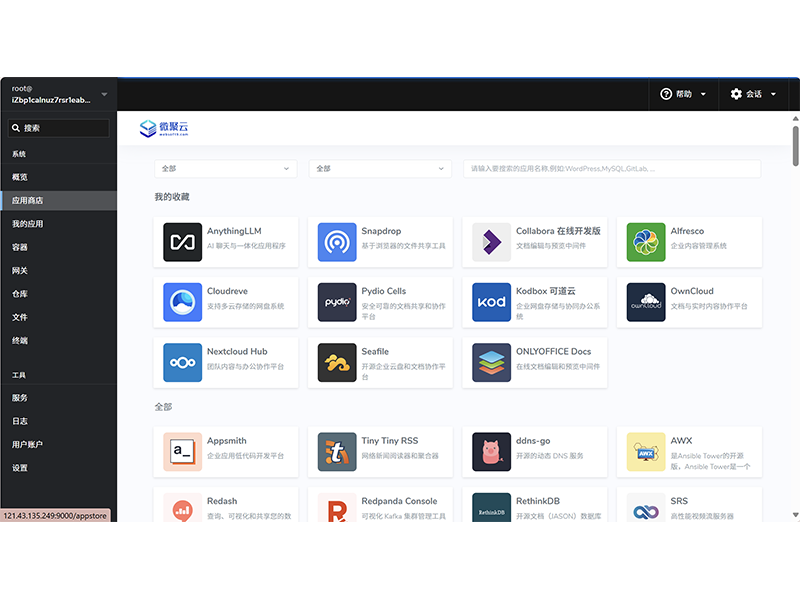This screenshot has height=600, width=800.
Task: Open 日志 logs in sidebar
Action: coord(59,421)
